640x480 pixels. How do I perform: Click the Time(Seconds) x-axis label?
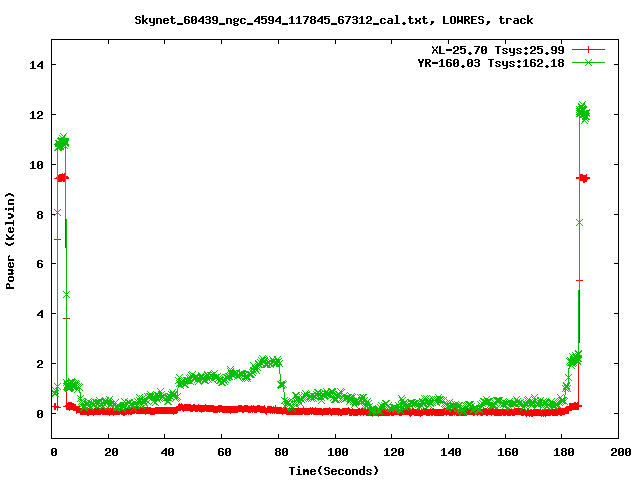click(333, 471)
